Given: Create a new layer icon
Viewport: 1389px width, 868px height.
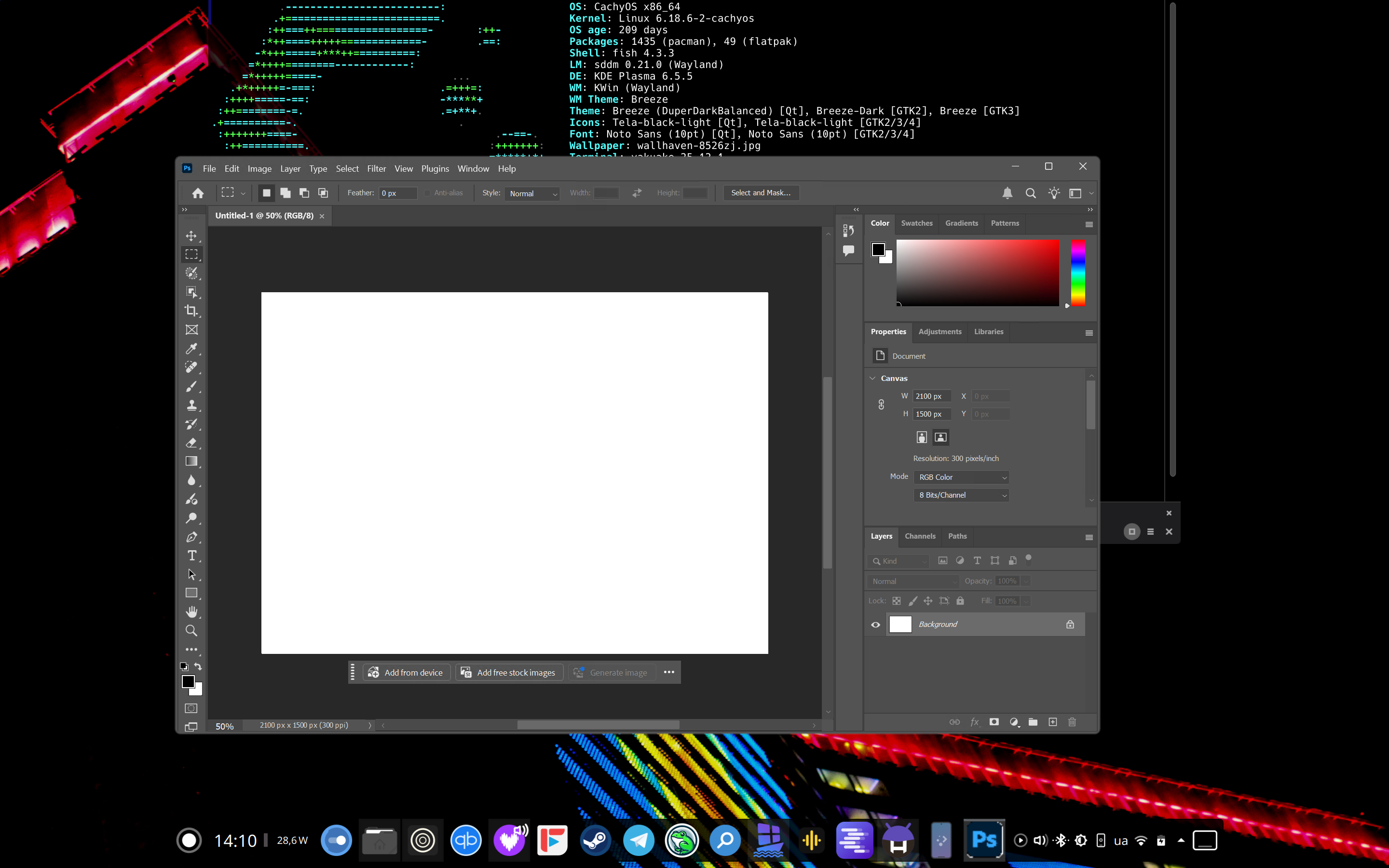Looking at the screenshot, I should (1052, 722).
